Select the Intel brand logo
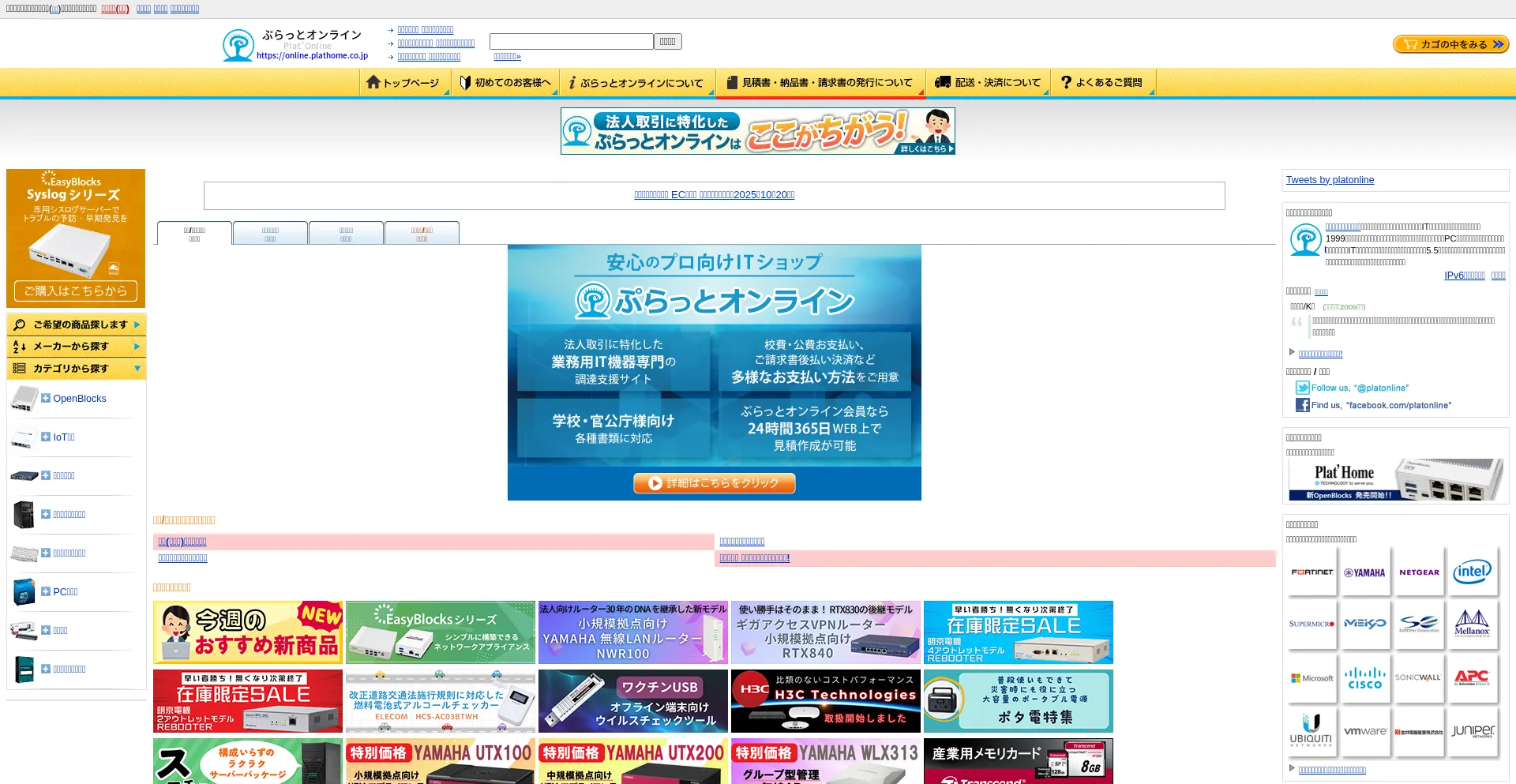The height and width of the screenshot is (784, 1516). [1472, 572]
